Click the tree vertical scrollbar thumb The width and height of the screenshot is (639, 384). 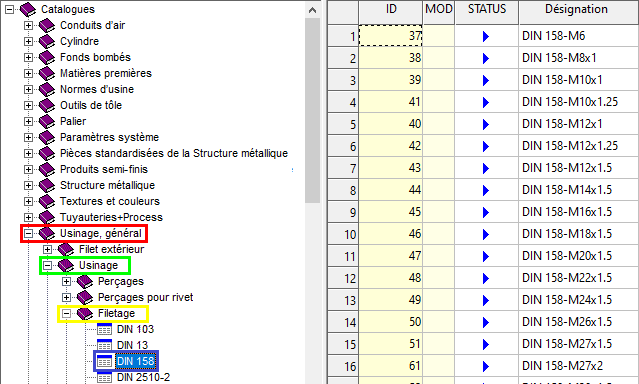pyautogui.click(x=313, y=110)
